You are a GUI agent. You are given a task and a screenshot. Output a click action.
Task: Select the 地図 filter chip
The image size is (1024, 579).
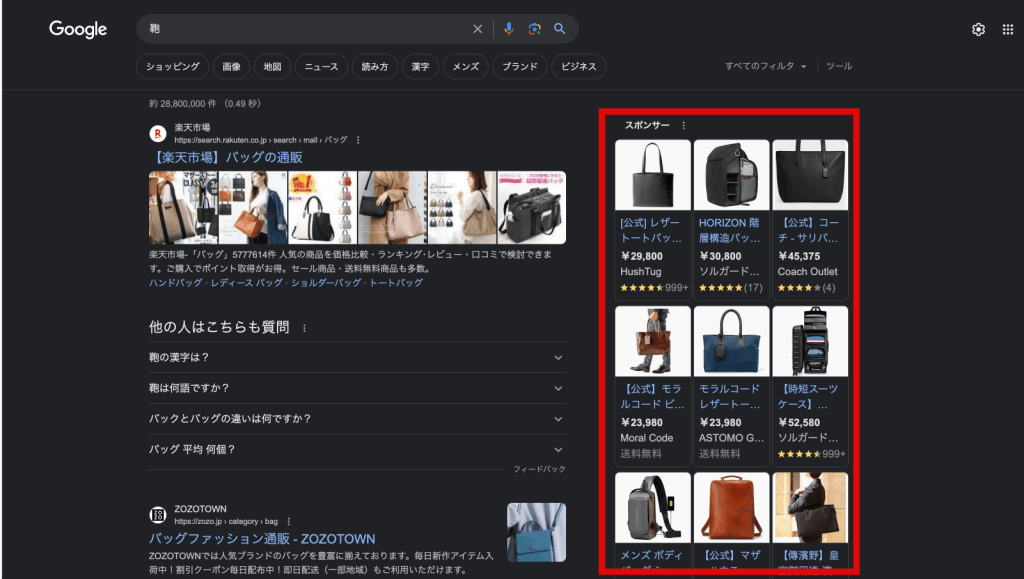click(x=272, y=67)
